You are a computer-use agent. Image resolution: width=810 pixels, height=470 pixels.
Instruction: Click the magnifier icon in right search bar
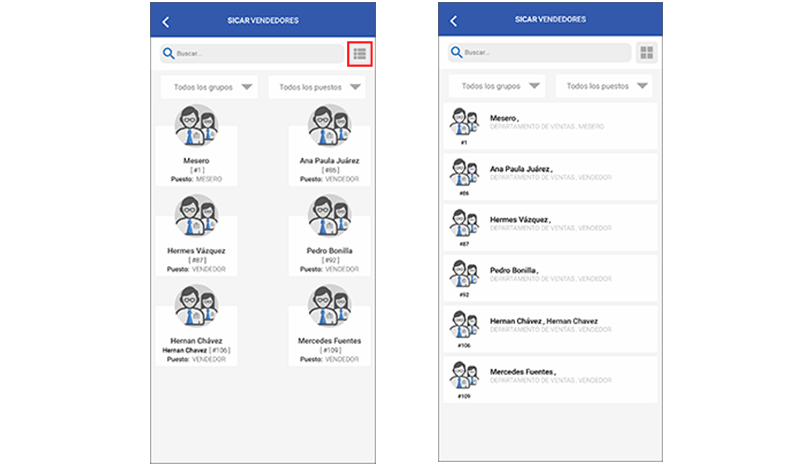tap(456, 53)
